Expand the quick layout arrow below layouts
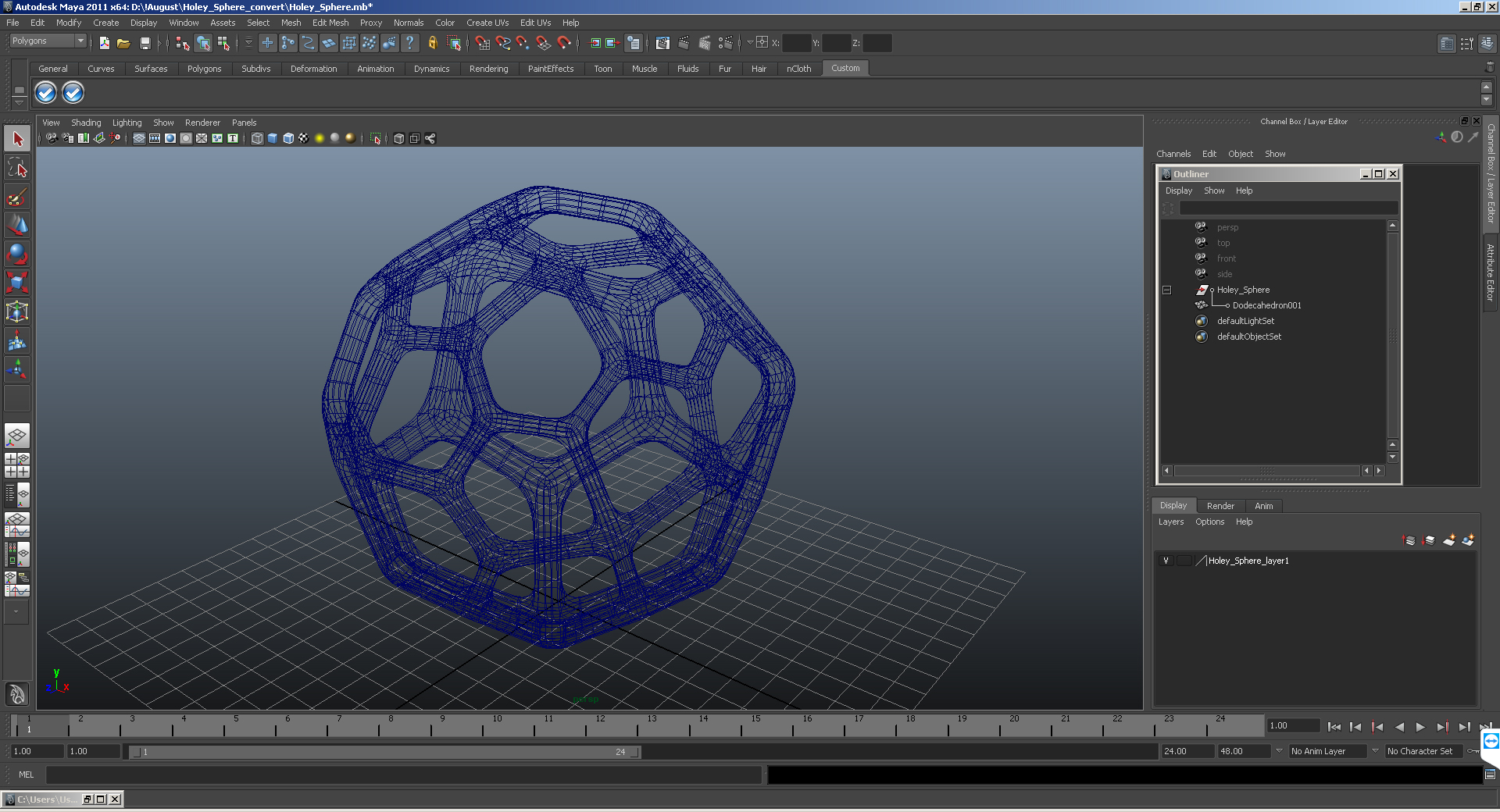This screenshot has width=1500, height=812. [x=16, y=612]
